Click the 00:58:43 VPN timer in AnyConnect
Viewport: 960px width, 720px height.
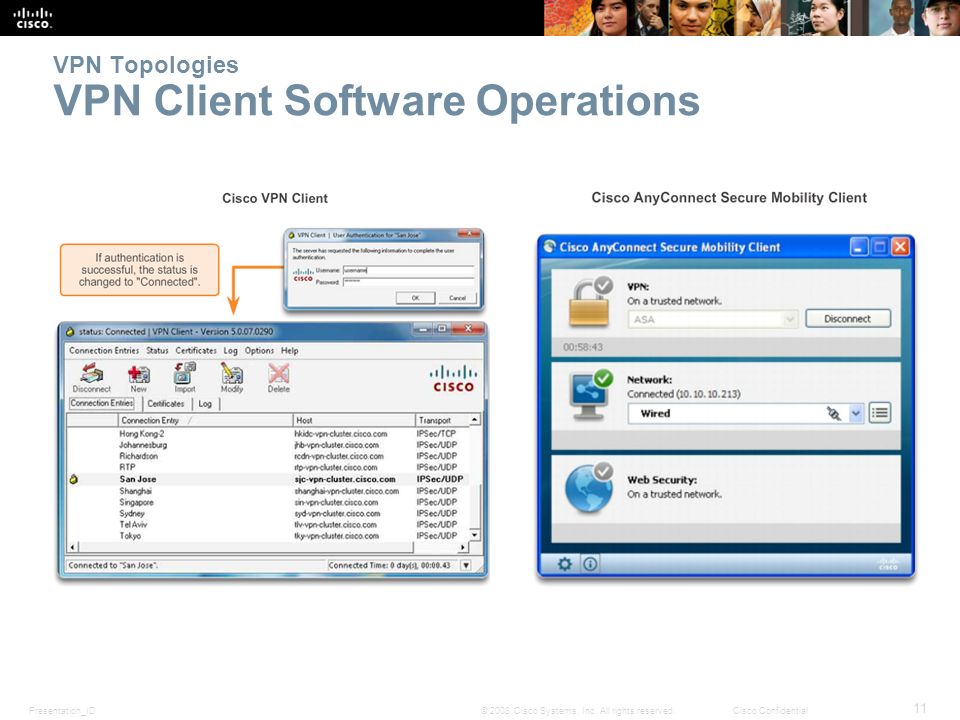pyautogui.click(x=583, y=347)
